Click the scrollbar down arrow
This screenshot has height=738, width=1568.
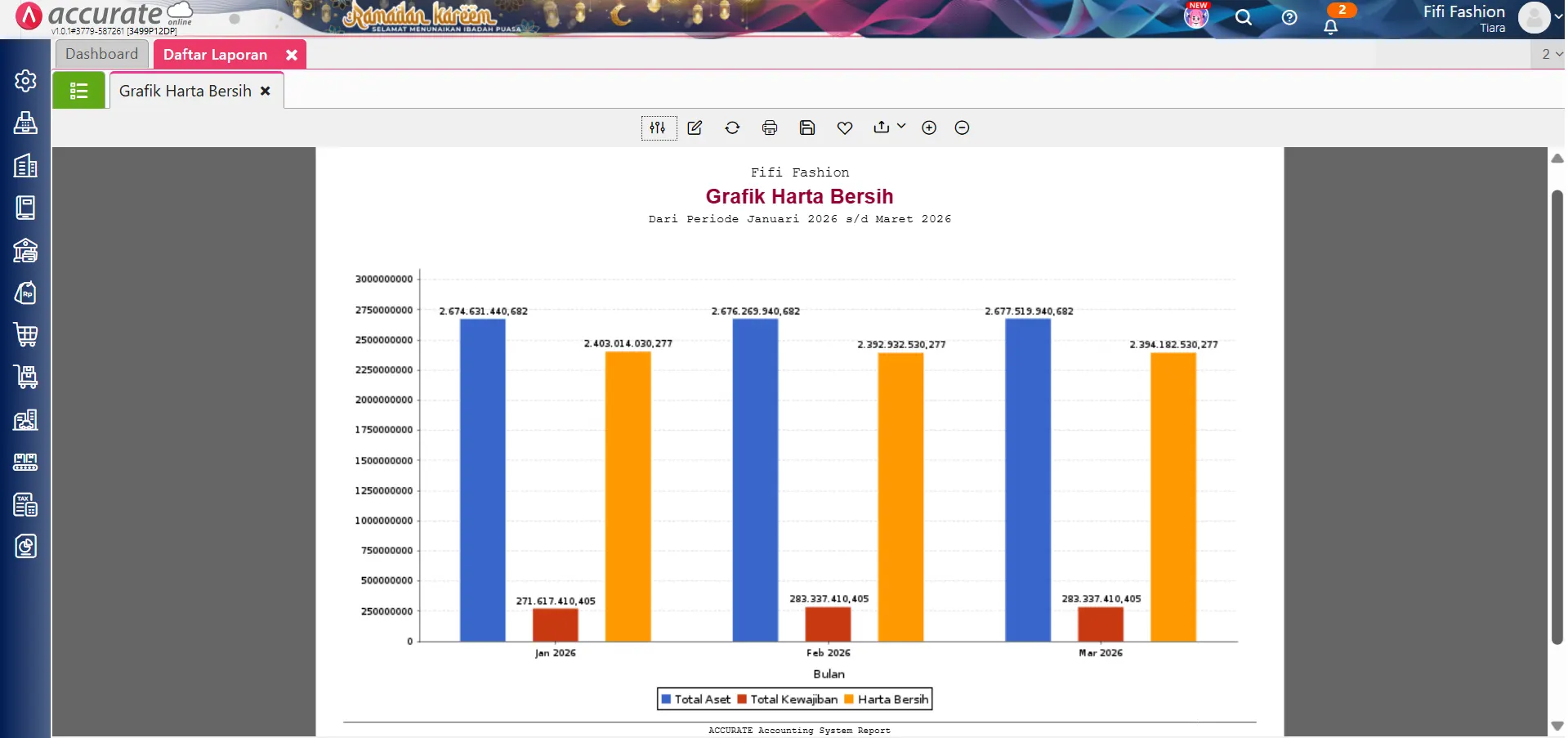[1556, 726]
